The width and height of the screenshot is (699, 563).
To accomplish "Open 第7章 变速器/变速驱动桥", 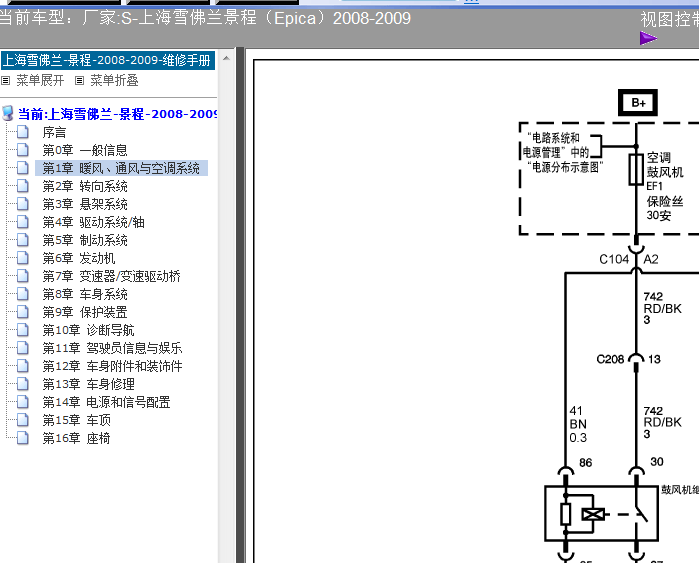I will (x=111, y=276).
